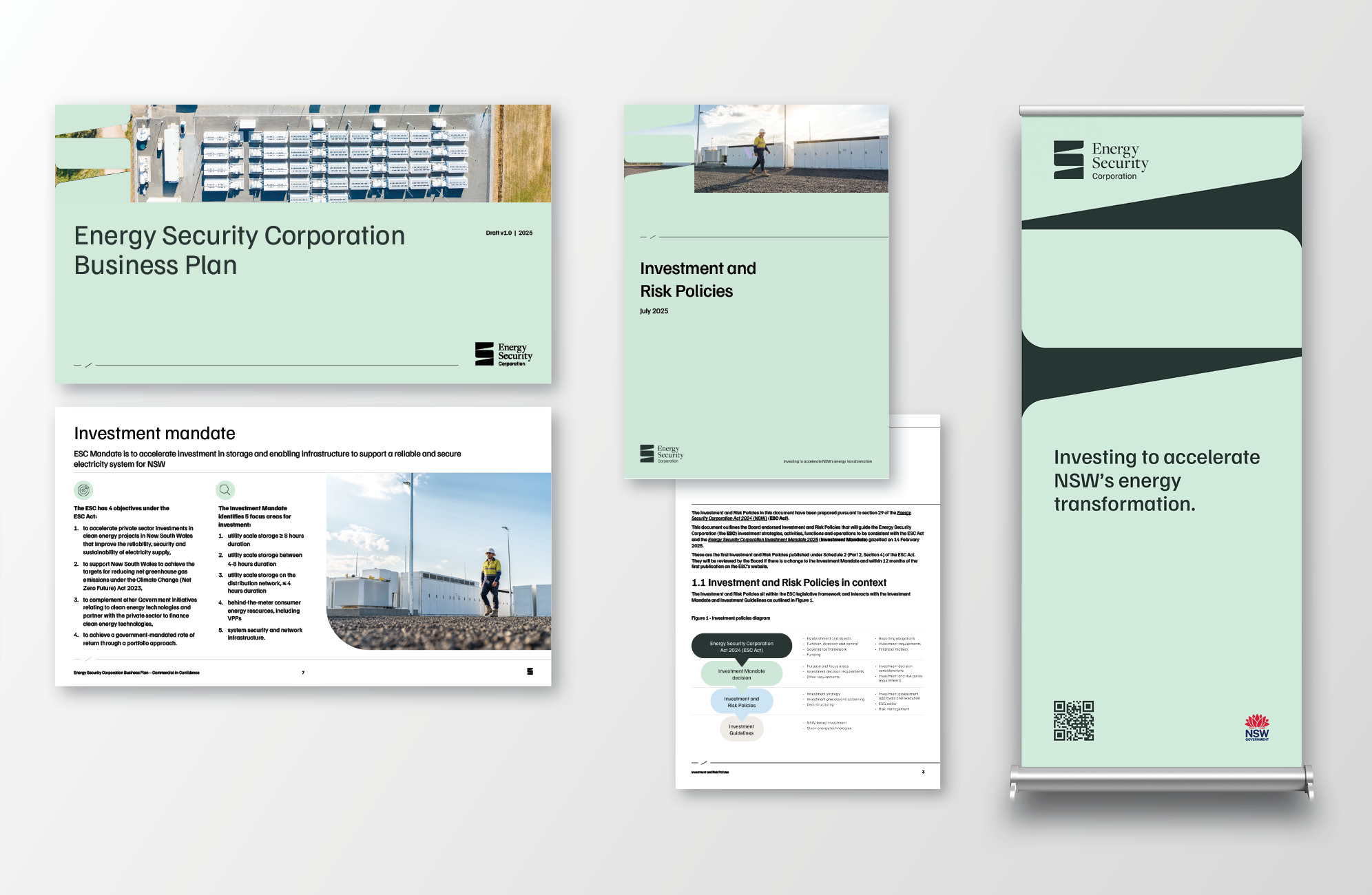Select the Investment Mandate decision diagram node
Image resolution: width=1372 pixels, height=895 pixels.
pyautogui.click(x=742, y=675)
